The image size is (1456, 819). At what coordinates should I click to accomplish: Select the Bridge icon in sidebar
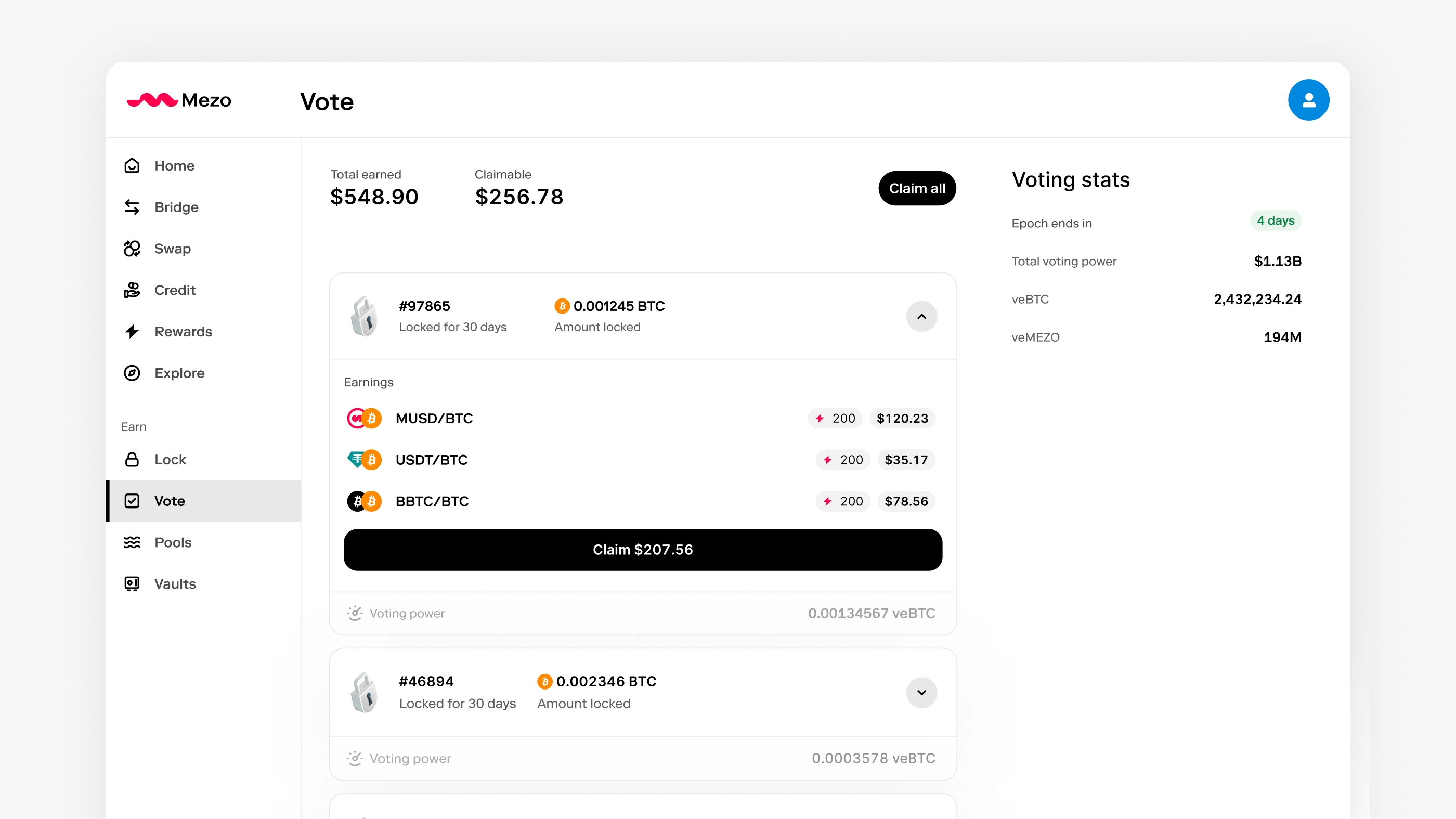point(132,207)
